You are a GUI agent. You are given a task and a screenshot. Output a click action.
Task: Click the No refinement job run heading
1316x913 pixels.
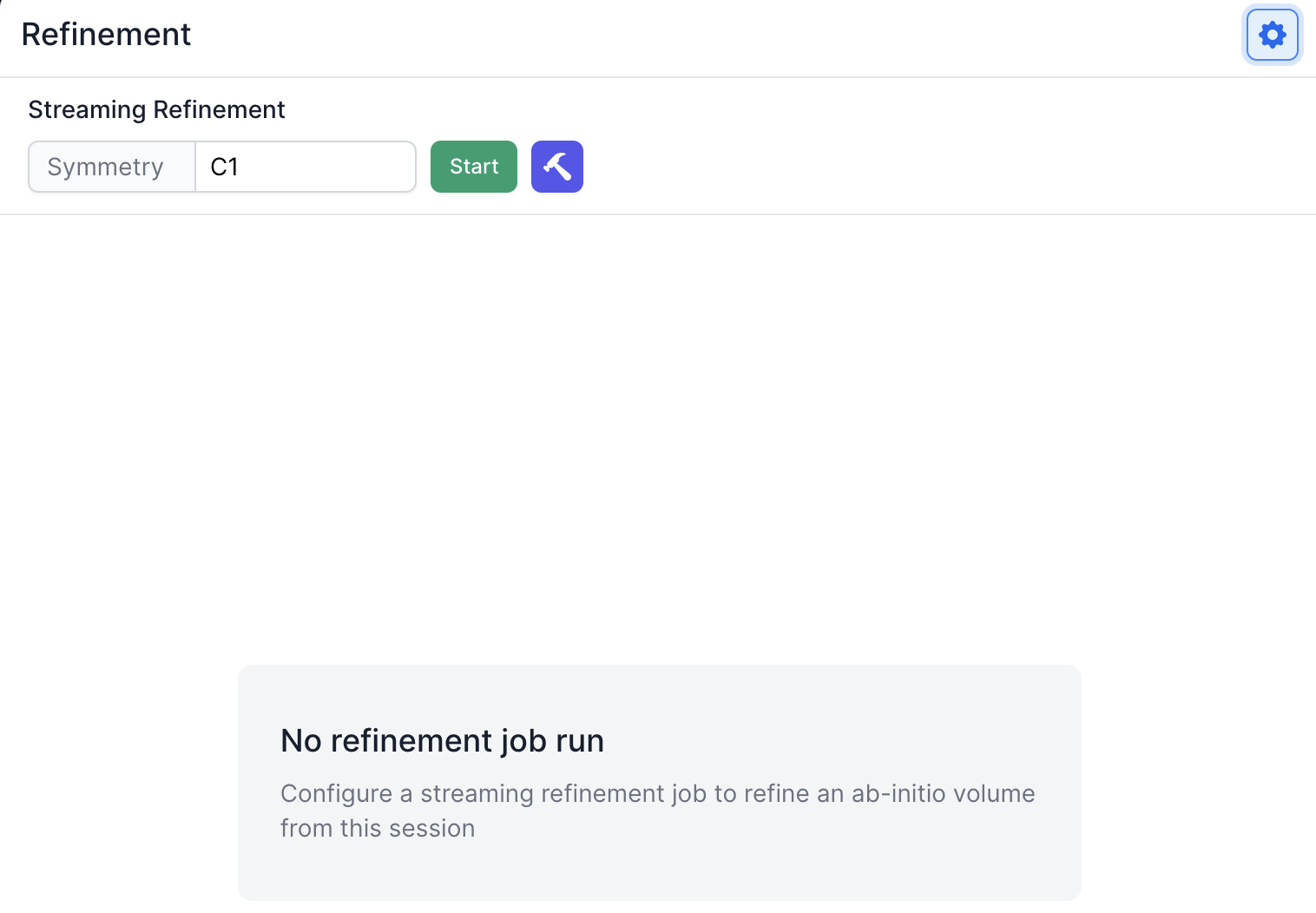pyautogui.click(x=442, y=740)
